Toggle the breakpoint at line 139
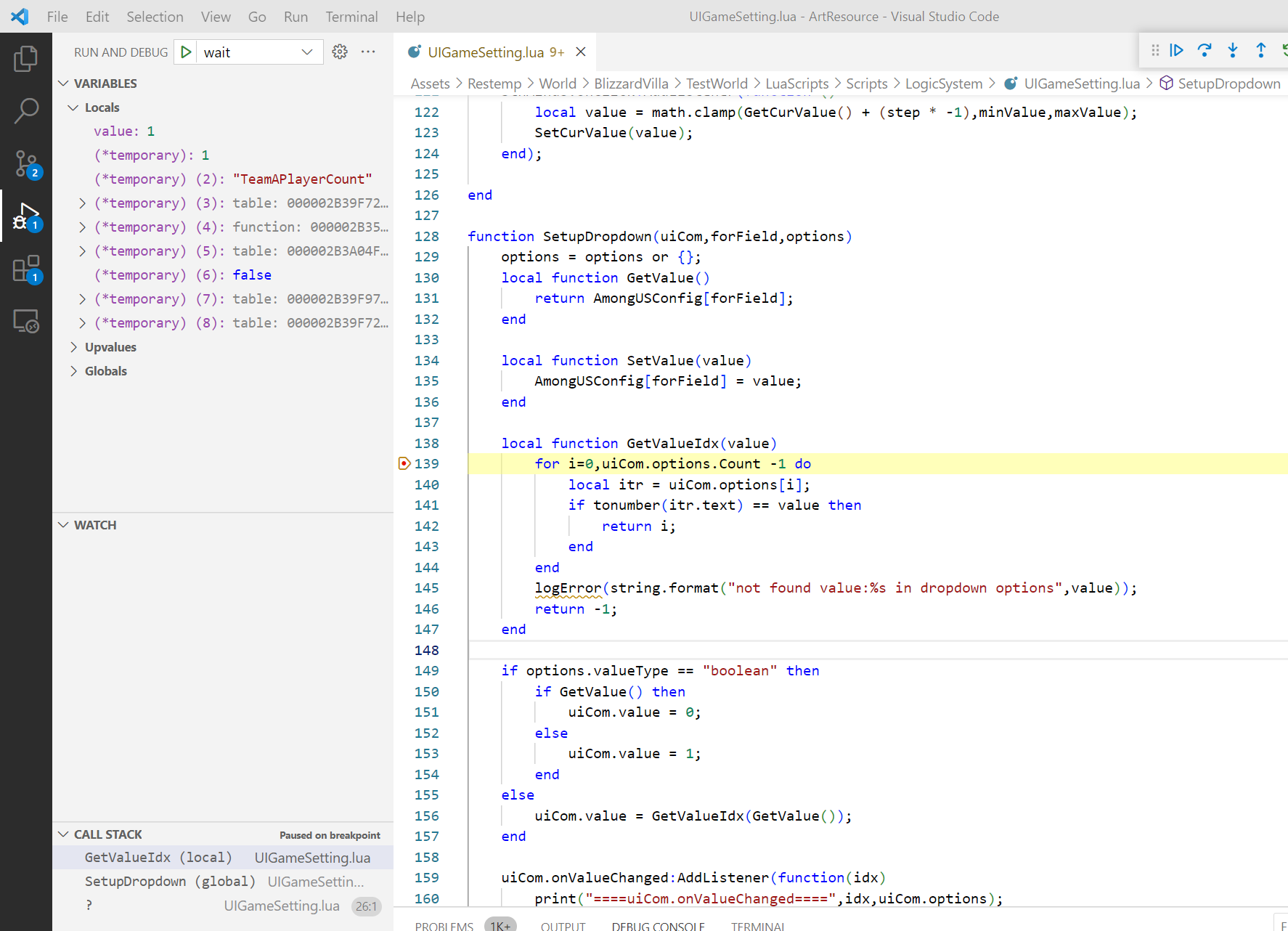1288x931 pixels. pos(404,463)
